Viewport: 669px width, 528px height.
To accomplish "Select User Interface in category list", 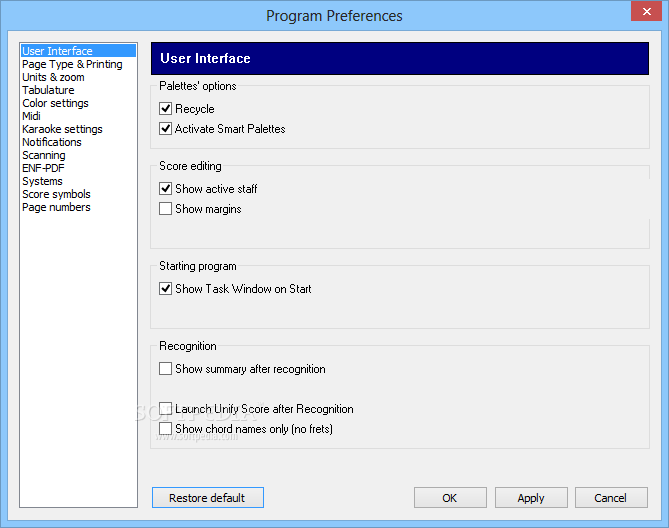I will 79,51.
